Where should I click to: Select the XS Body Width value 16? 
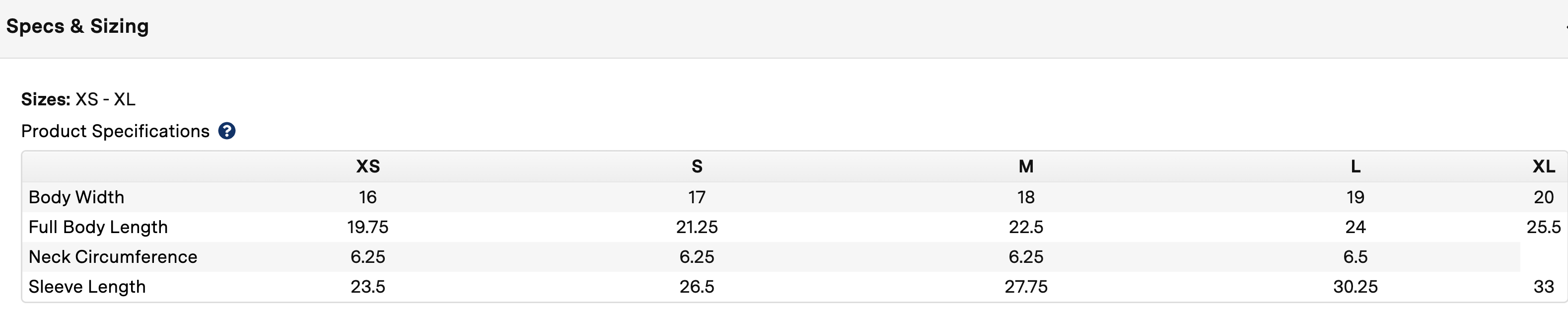click(x=367, y=197)
